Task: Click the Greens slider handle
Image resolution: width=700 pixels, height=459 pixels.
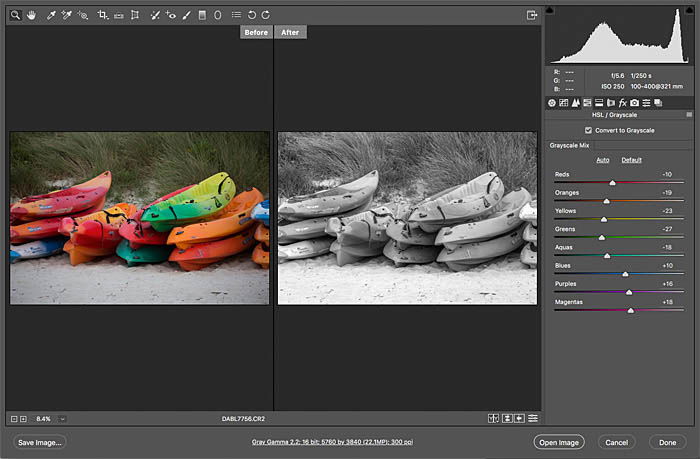Action: click(x=602, y=238)
